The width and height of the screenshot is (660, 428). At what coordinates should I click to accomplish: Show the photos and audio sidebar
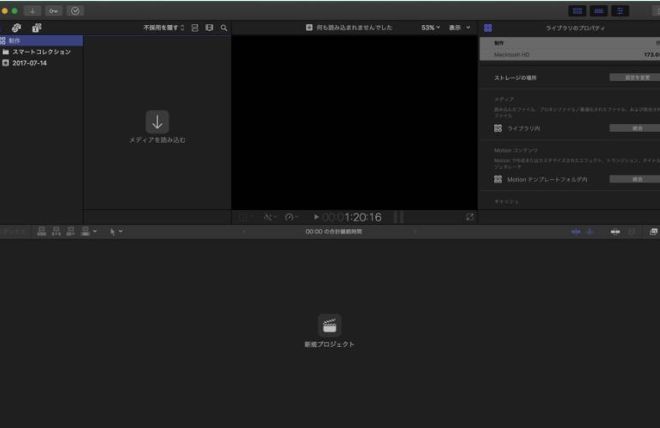37,28
